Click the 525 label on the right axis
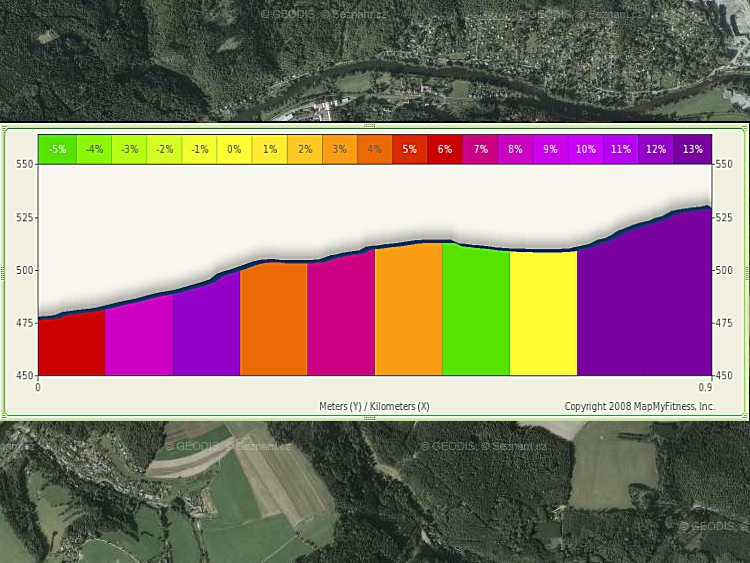750x563 pixels. point(724,217)
